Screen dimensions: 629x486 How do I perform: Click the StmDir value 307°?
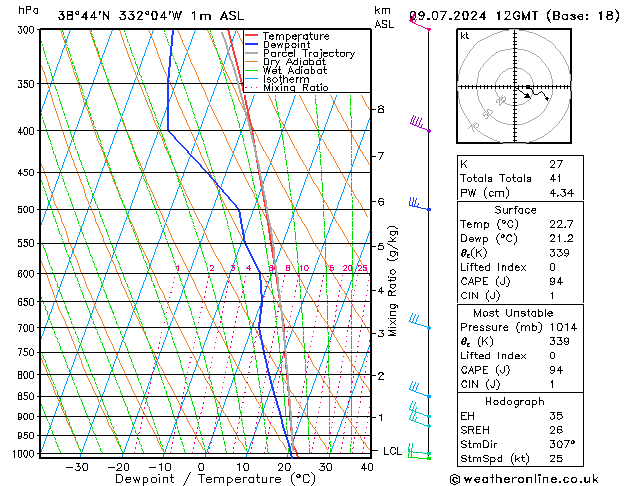click(562, 444)
